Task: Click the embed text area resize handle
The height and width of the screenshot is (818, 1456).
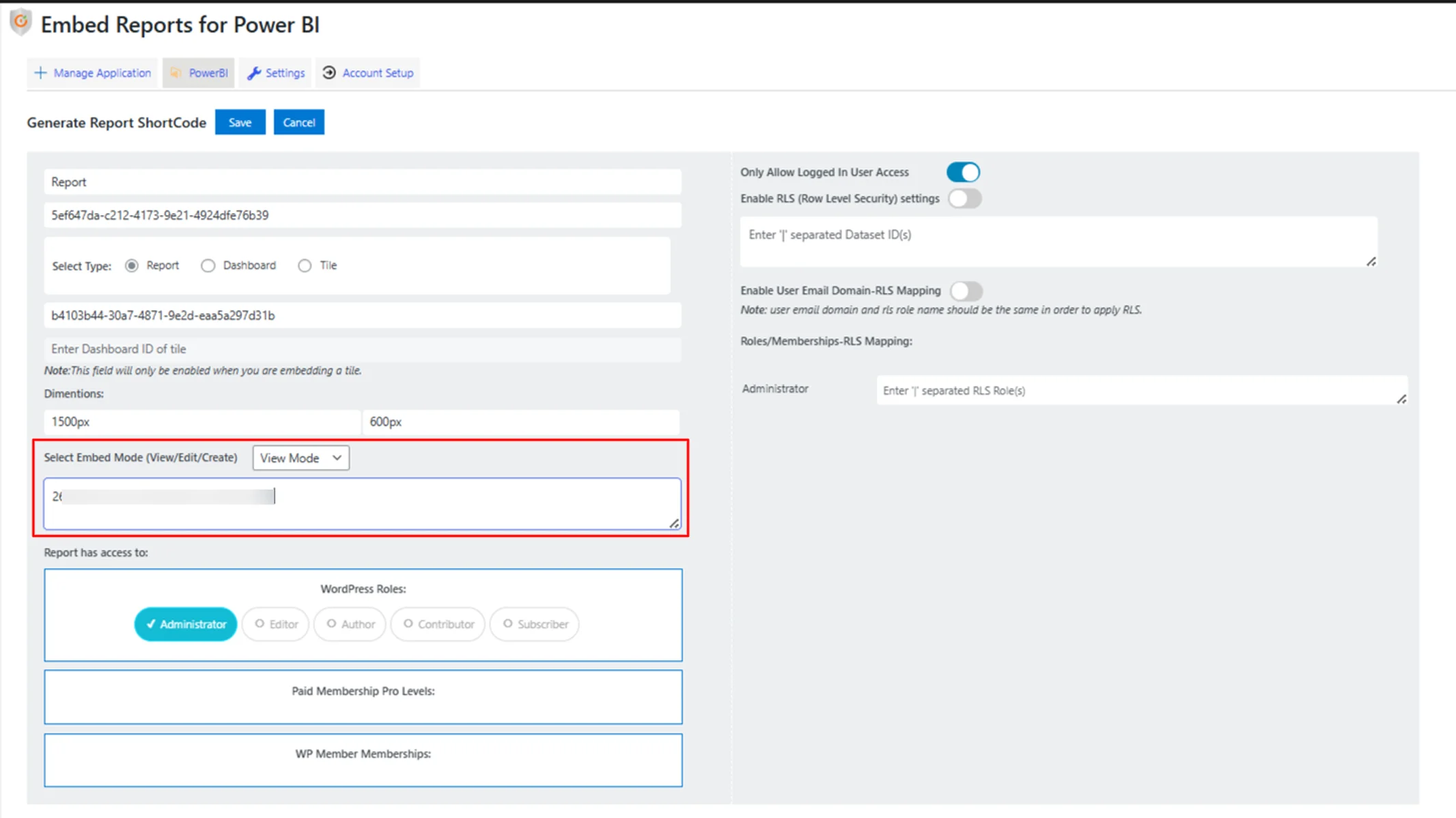Action: tap(674, 523)
